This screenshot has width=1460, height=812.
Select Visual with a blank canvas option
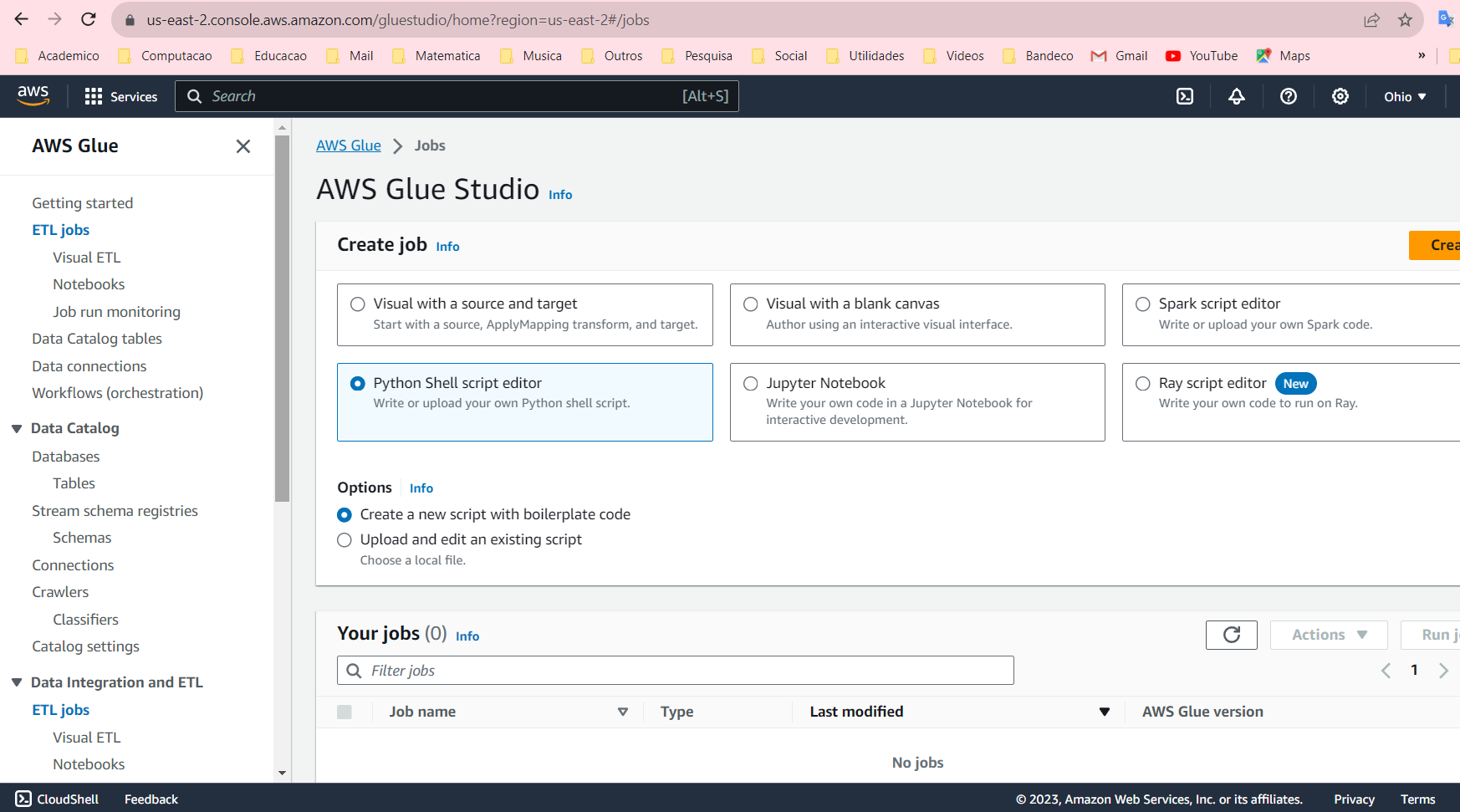pos(751,304)
